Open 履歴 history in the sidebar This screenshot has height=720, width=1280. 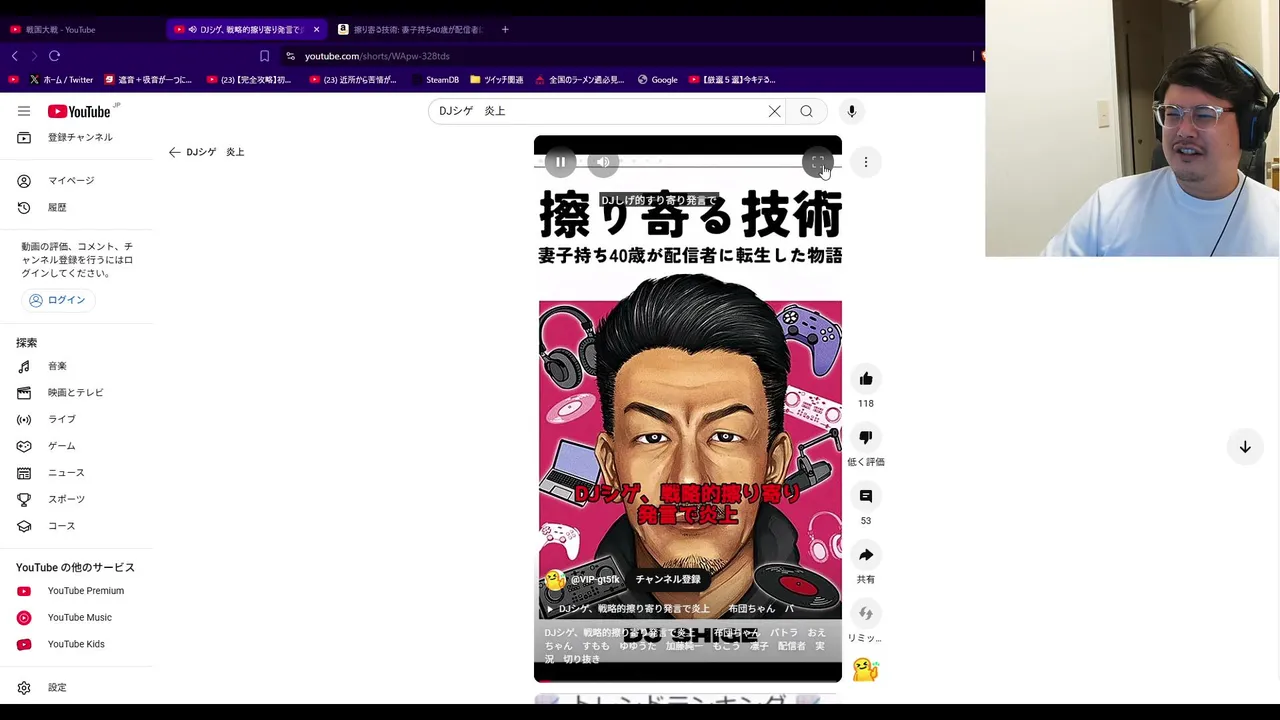click(76, 207)
